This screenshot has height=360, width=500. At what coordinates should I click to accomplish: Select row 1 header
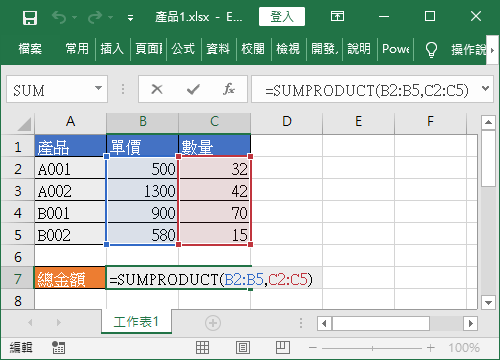[18, 146]
